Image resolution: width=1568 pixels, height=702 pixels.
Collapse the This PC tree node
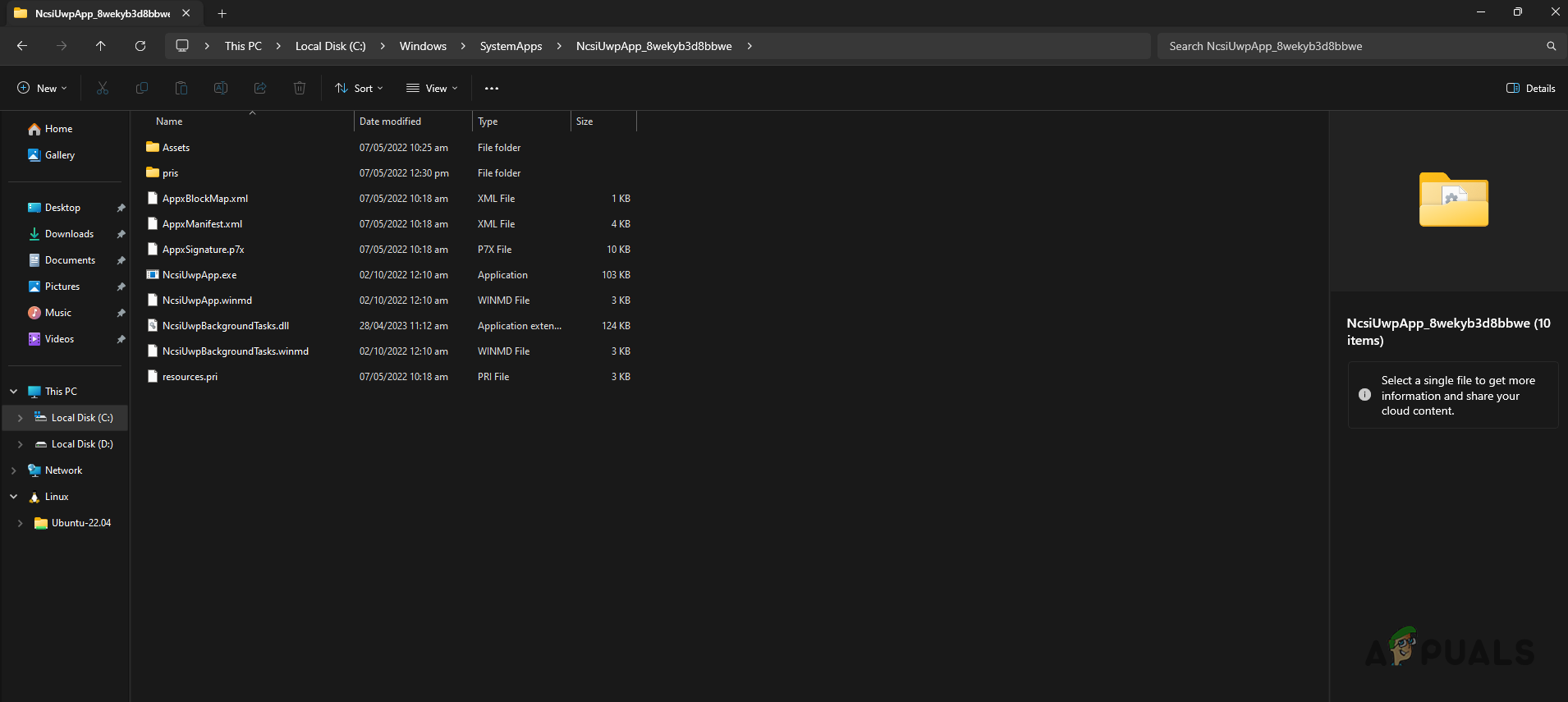[14, 392]
